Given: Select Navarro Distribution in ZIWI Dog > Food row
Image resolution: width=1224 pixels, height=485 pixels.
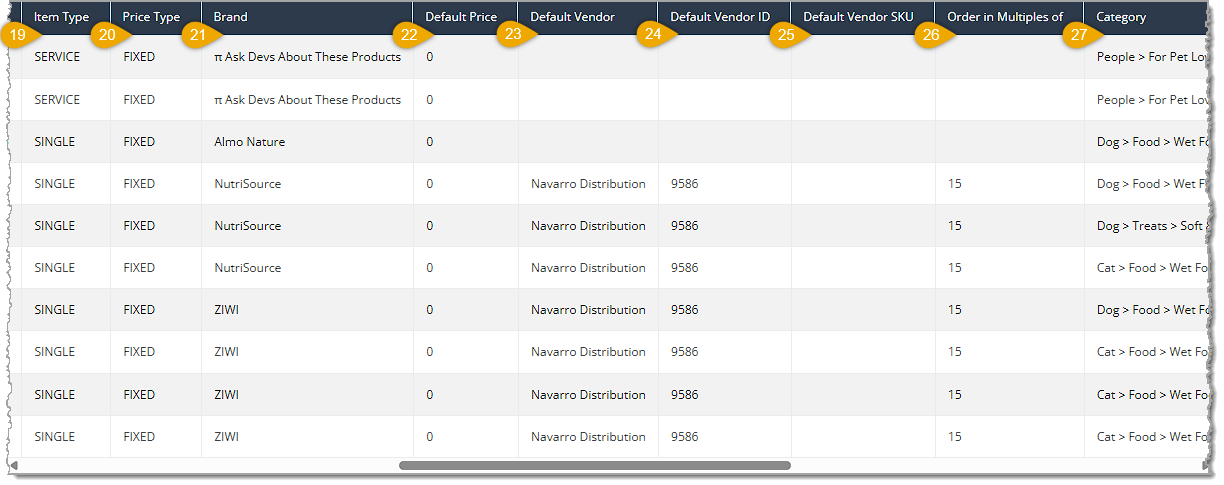Looking at the screenshot, I should [x=588, y=310].
